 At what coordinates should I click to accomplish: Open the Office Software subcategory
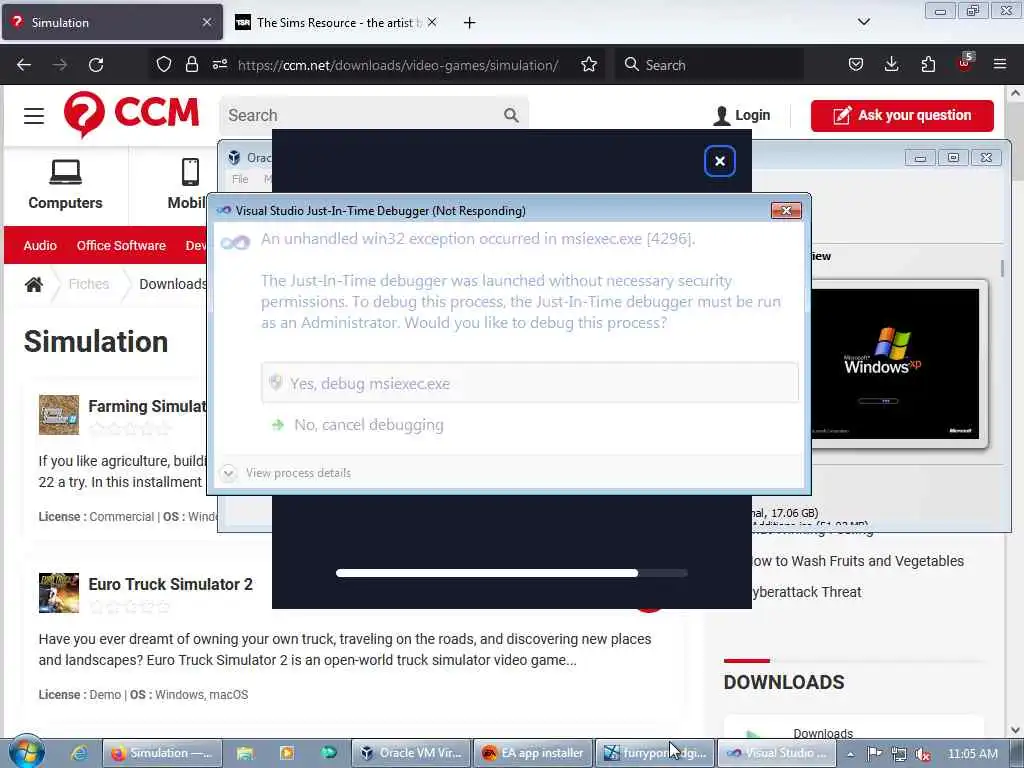coord(121,246)
